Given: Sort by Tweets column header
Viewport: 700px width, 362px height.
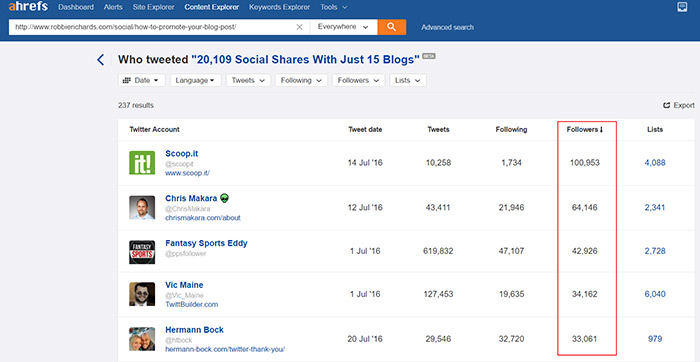Looking at the screenshot, I should pos(438,129).
